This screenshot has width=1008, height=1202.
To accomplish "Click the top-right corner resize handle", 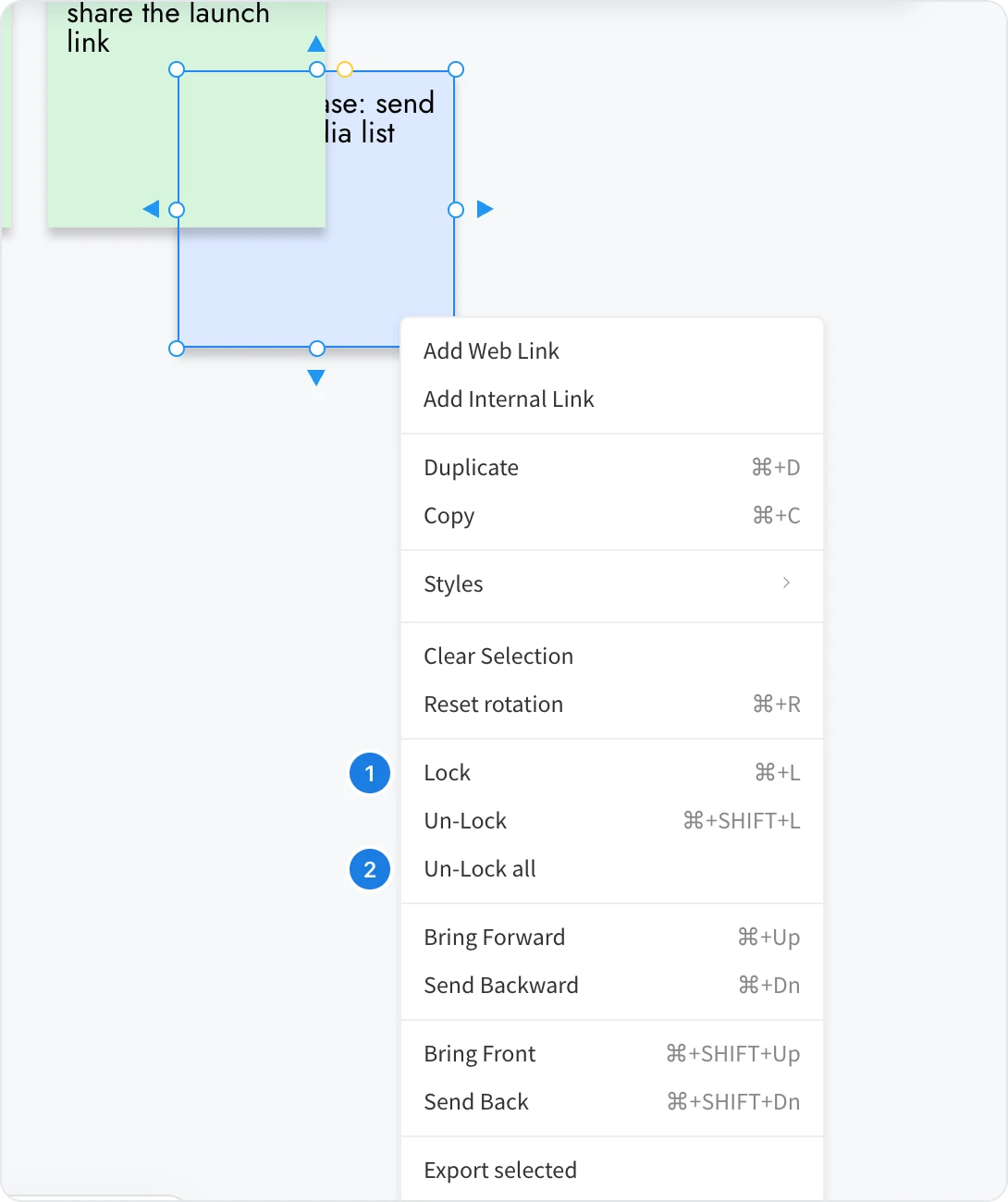I will click(x=456, y=69).
